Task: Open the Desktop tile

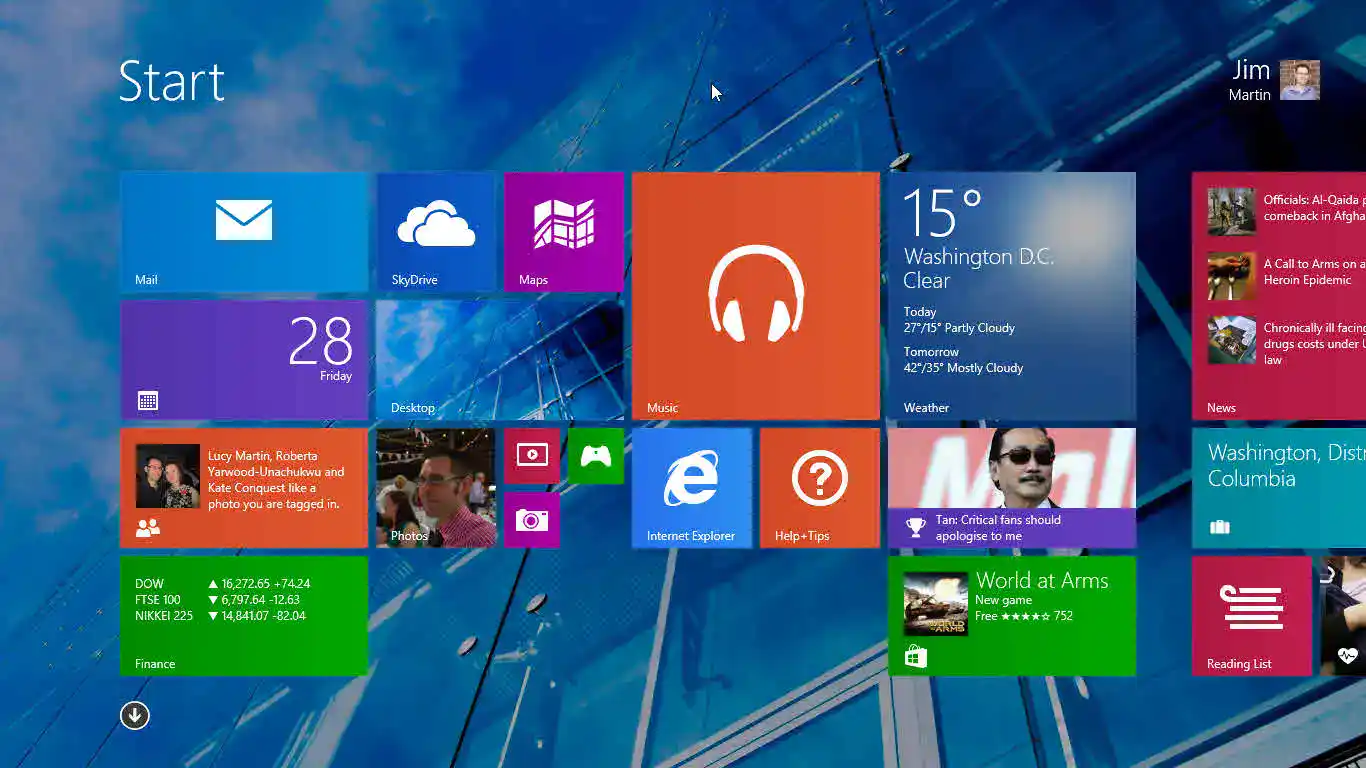Action: point(499,360)
